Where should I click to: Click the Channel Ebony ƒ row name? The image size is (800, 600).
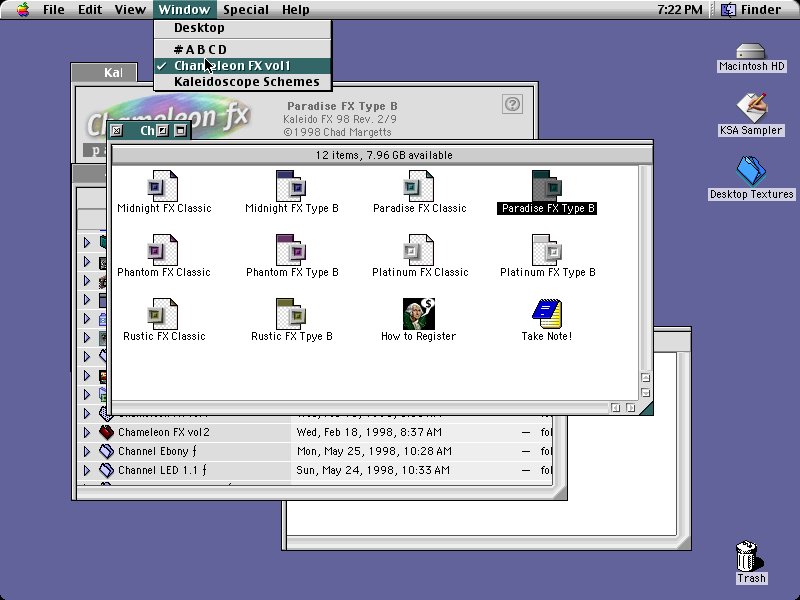157,451
